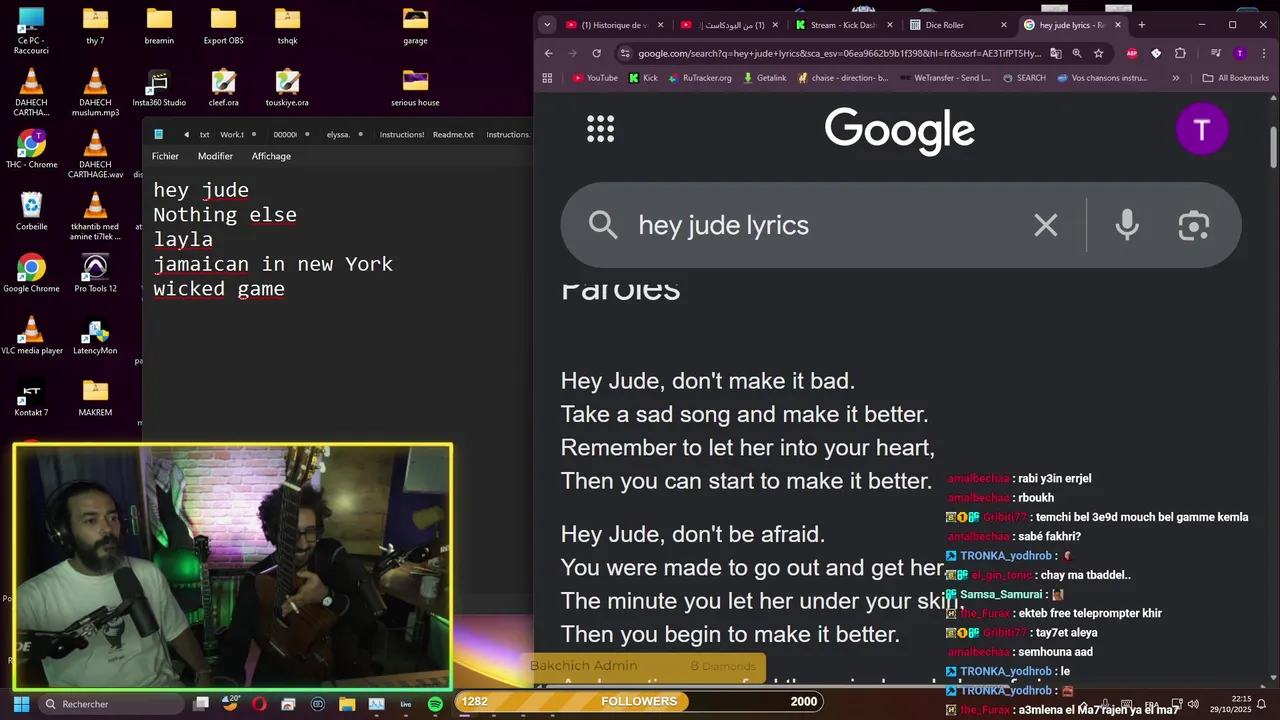This screenshot has width=1280, height=720.
Task: Start voice search with the microphone icon
Action: click(1127, 225)
